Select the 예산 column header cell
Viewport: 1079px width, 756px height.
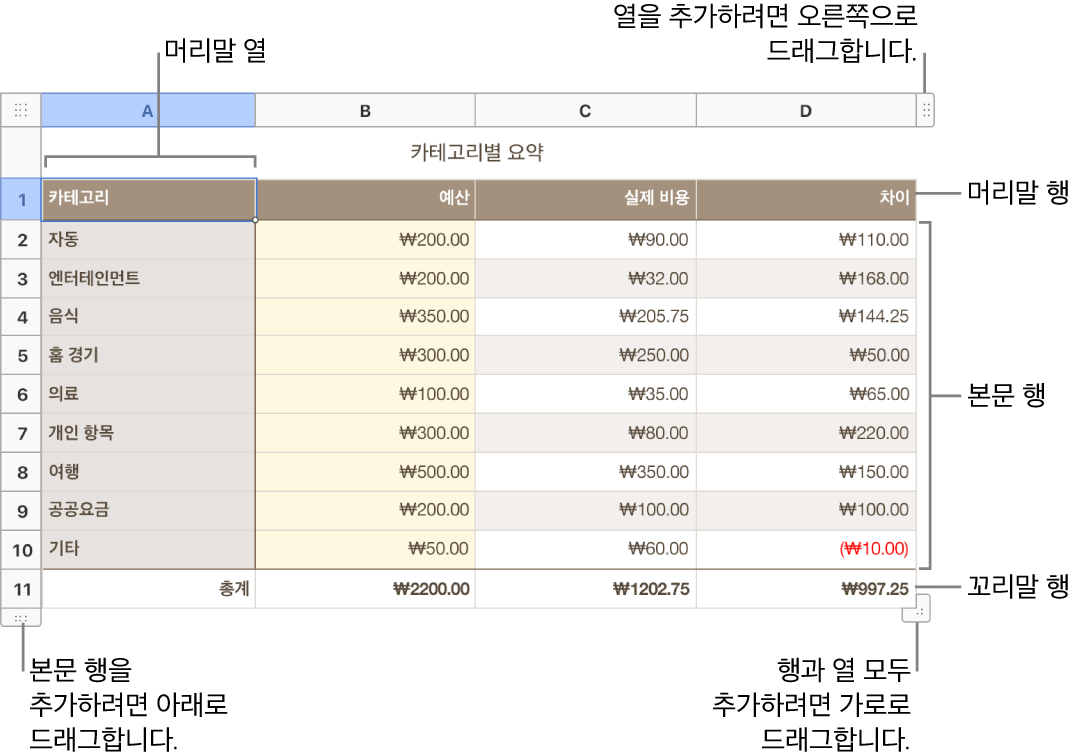365,199
